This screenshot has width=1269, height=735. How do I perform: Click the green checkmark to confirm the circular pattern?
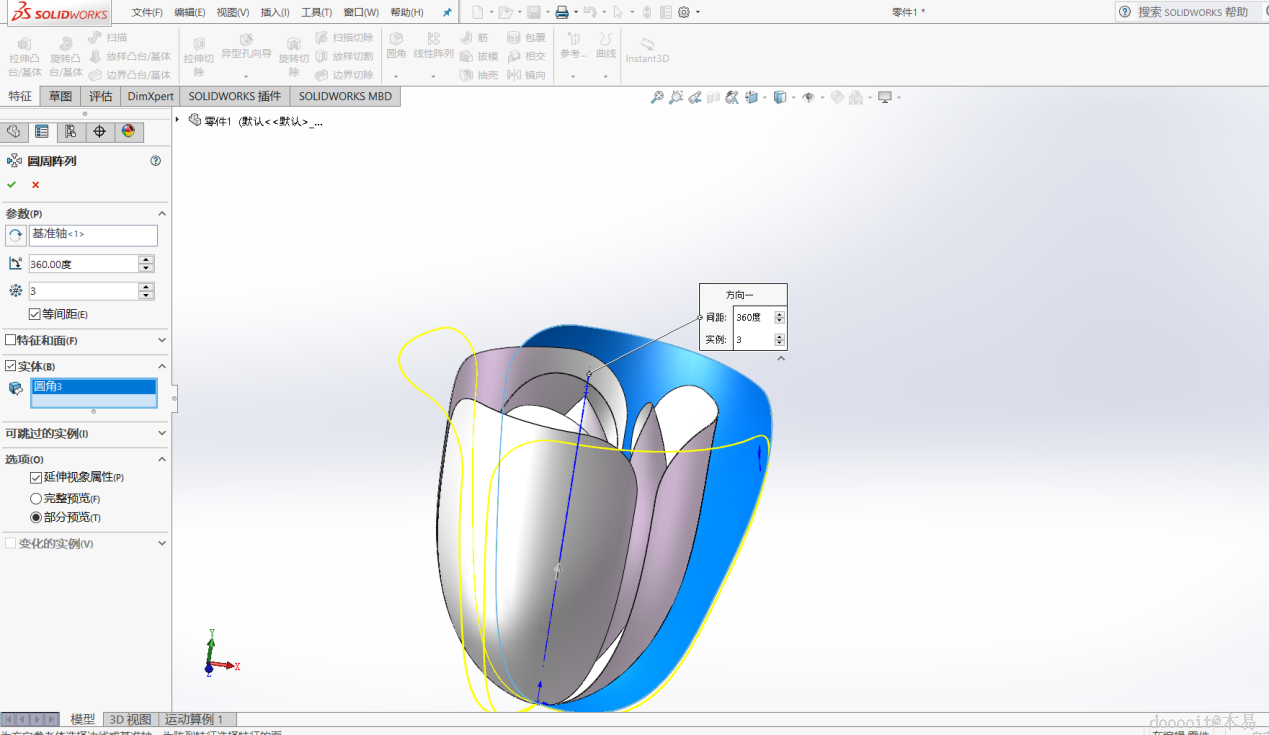coord(12,185)
